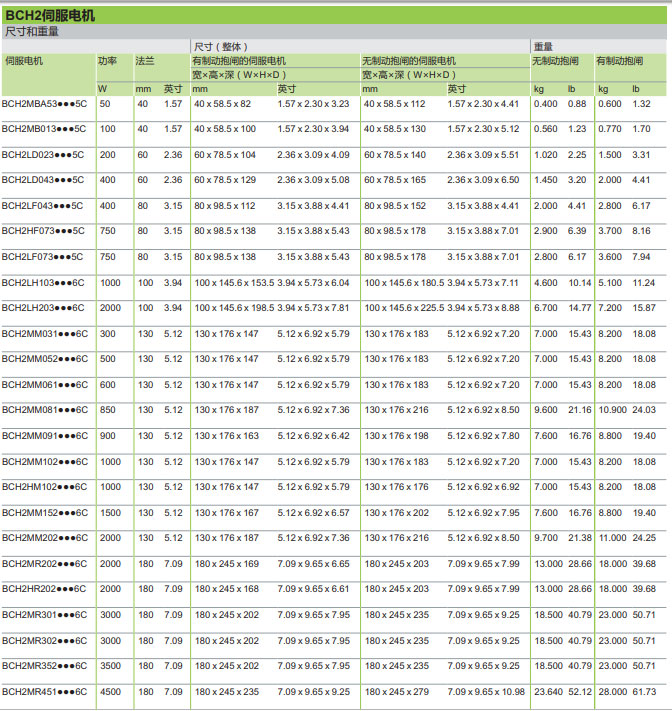Click the BCH2HR202●●●6C model cell
Viewport: 672px width, 711px height.
click(x=44, y=589)
